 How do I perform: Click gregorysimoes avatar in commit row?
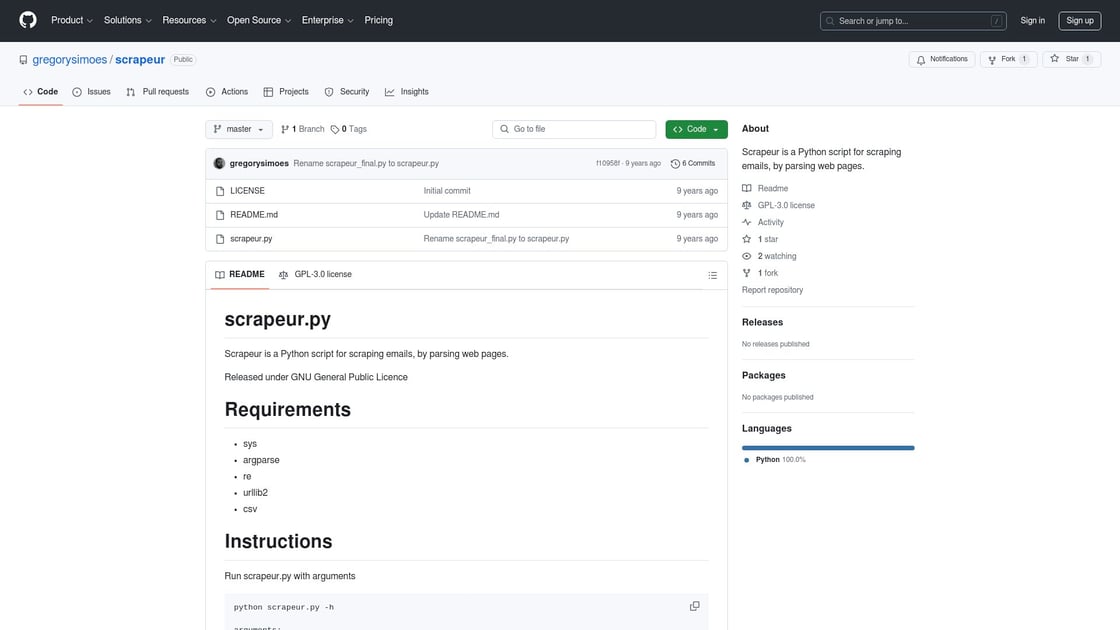220,163
